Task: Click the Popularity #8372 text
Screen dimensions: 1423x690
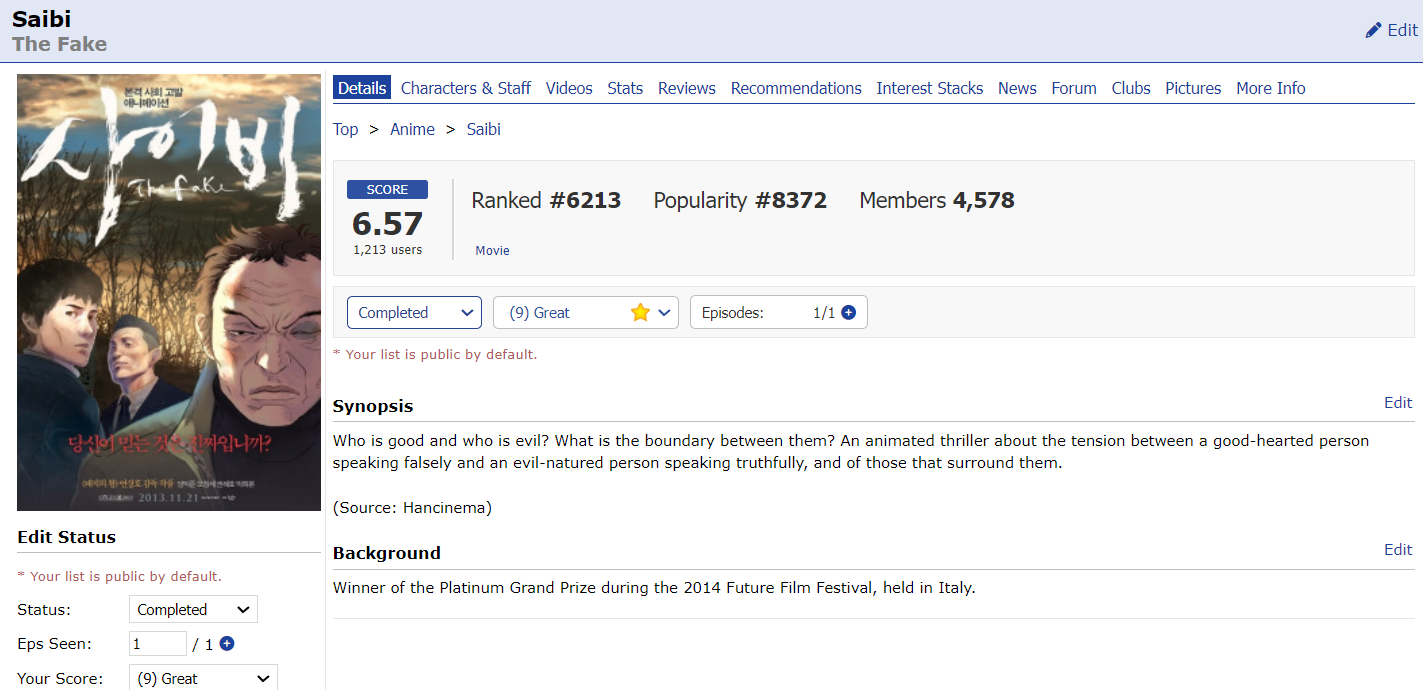Action: click(740, 200)
